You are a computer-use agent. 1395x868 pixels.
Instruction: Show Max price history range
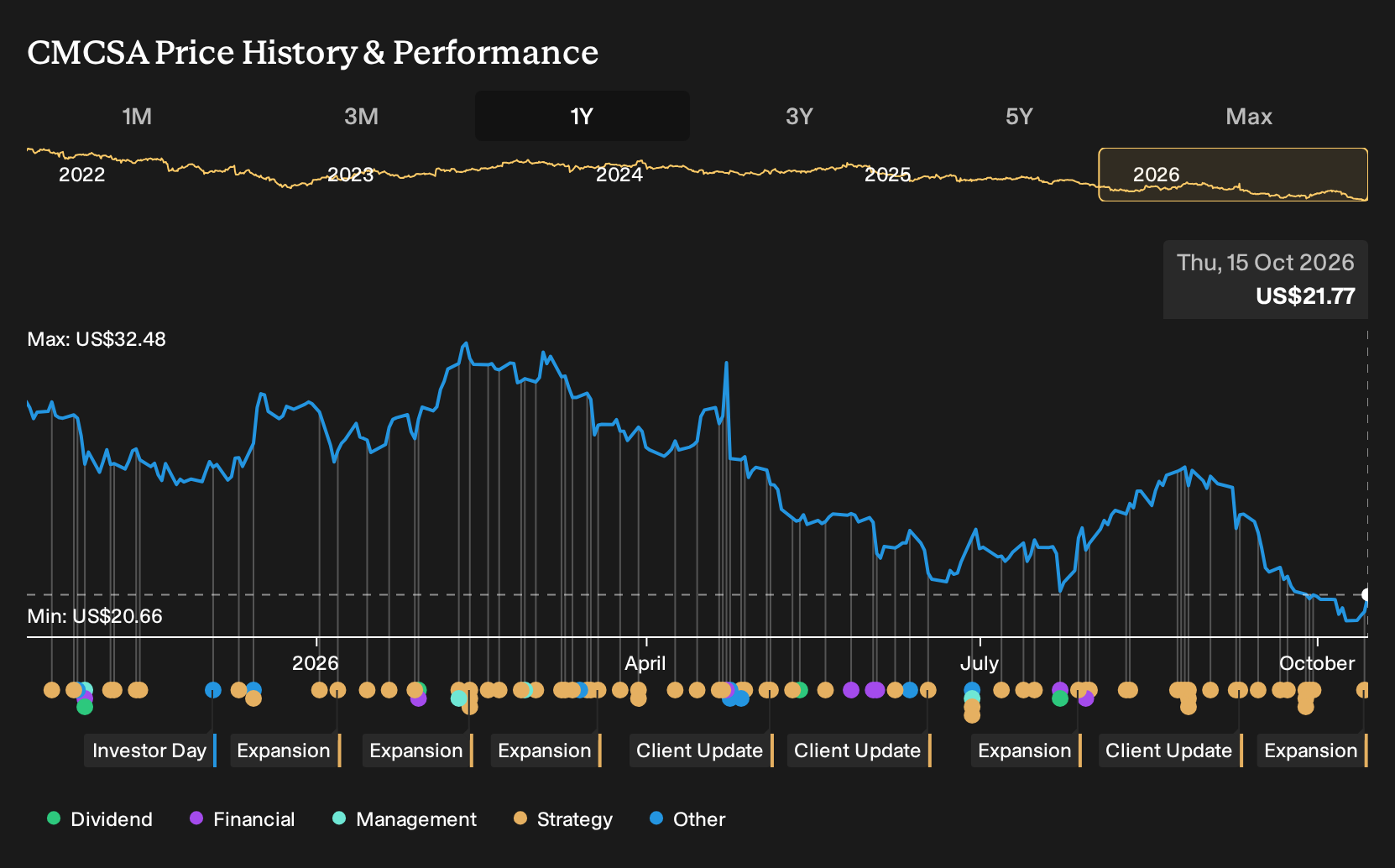click(1249, 116)
